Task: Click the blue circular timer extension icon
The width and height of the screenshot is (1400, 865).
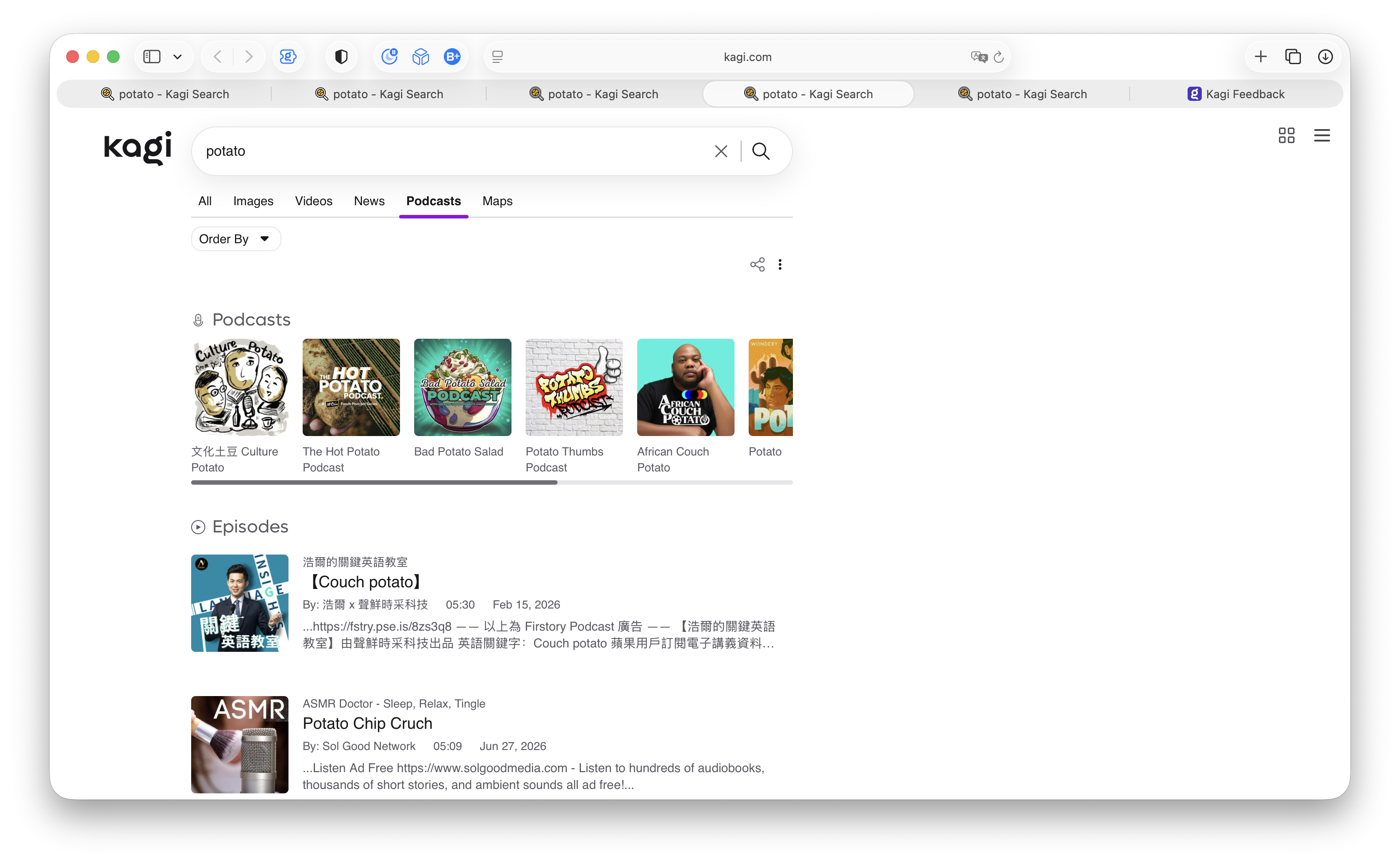Action: click(x=390, y=57)
